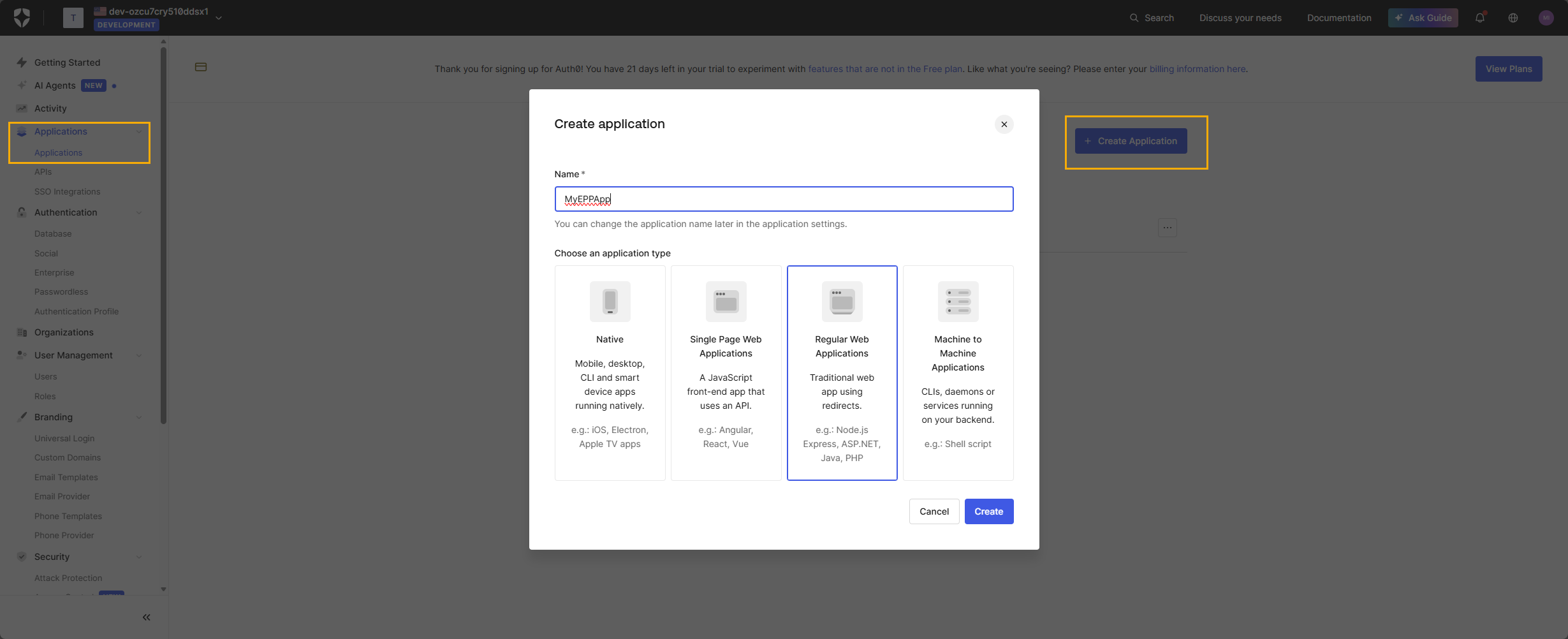Image resolution: width=1568 pixels, height=639 pixels.
Task: Open the tenant dev-ozcu7cry510ddsx1 dropdown
Action: coord(219,18)
